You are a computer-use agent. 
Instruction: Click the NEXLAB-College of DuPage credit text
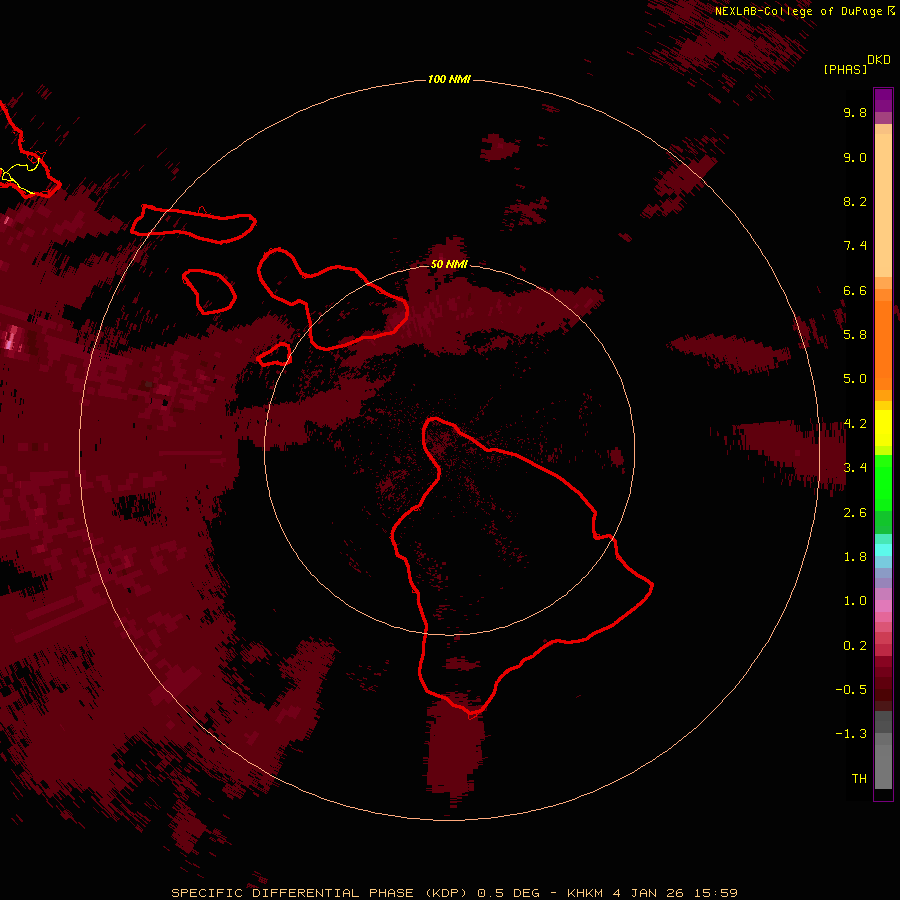click(x=799, y=11)
